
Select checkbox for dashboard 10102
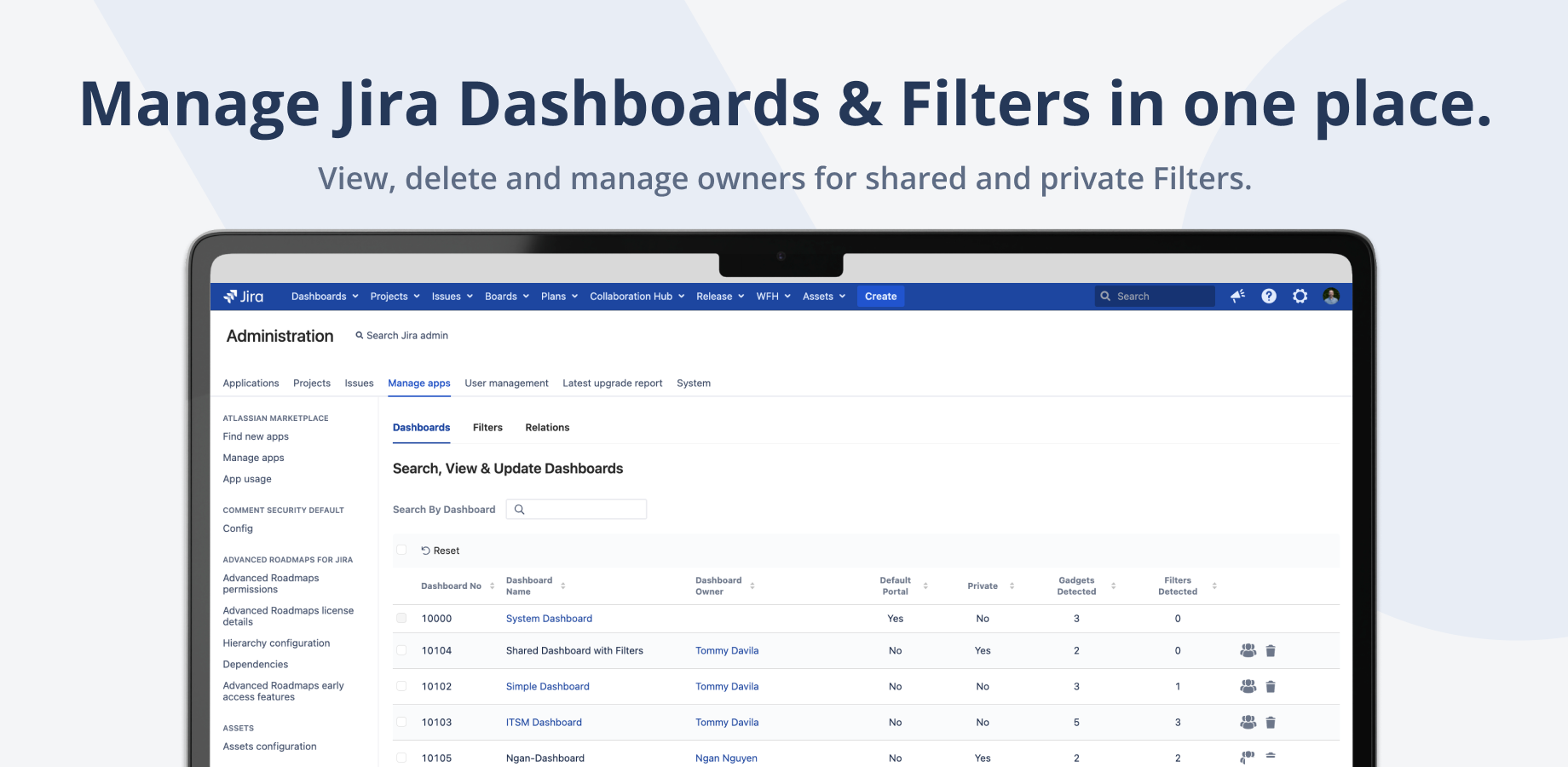pyautogui.click(x=401, y=686)
